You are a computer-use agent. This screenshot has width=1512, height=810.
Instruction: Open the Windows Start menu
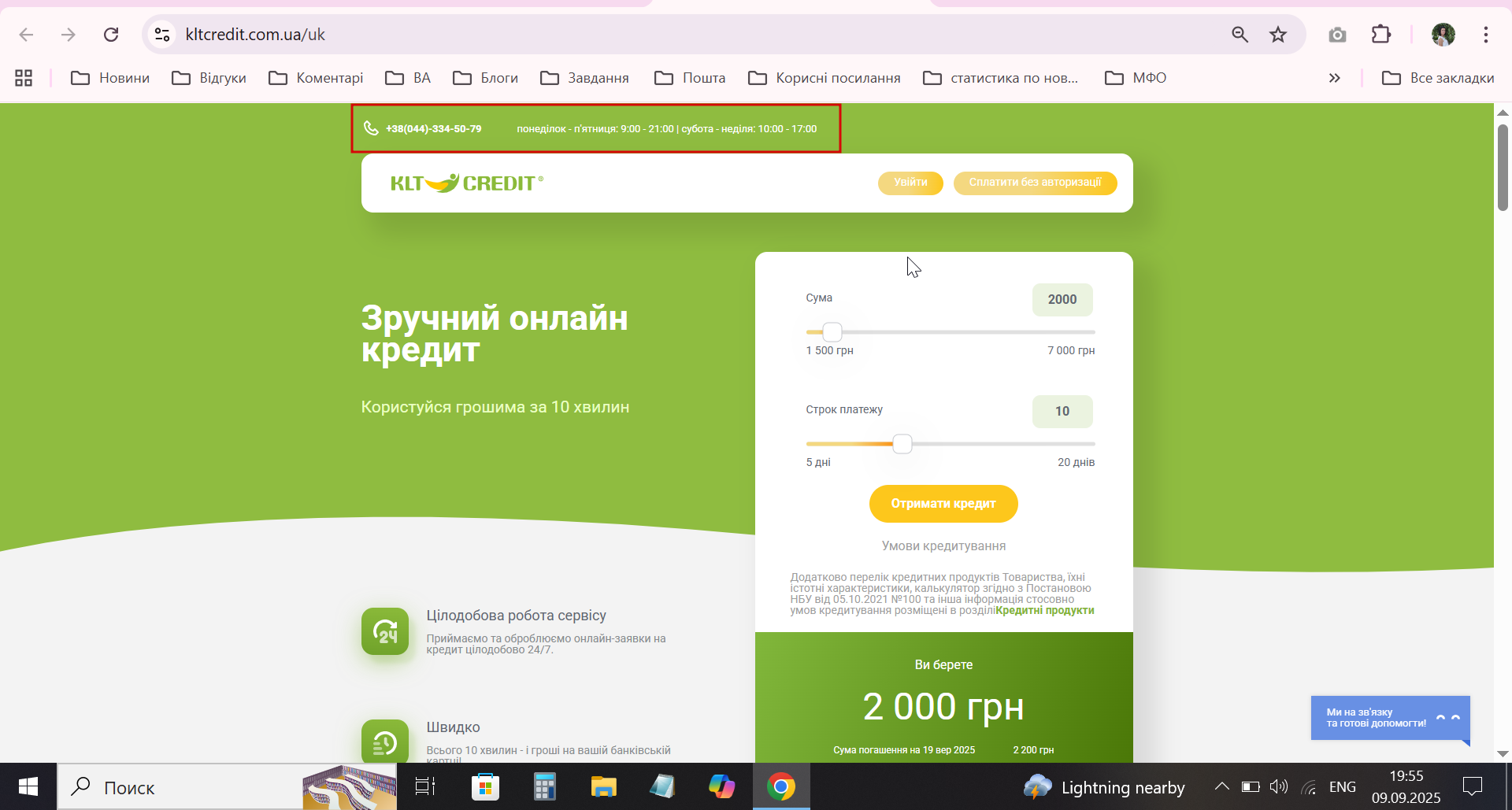point(28,786)
